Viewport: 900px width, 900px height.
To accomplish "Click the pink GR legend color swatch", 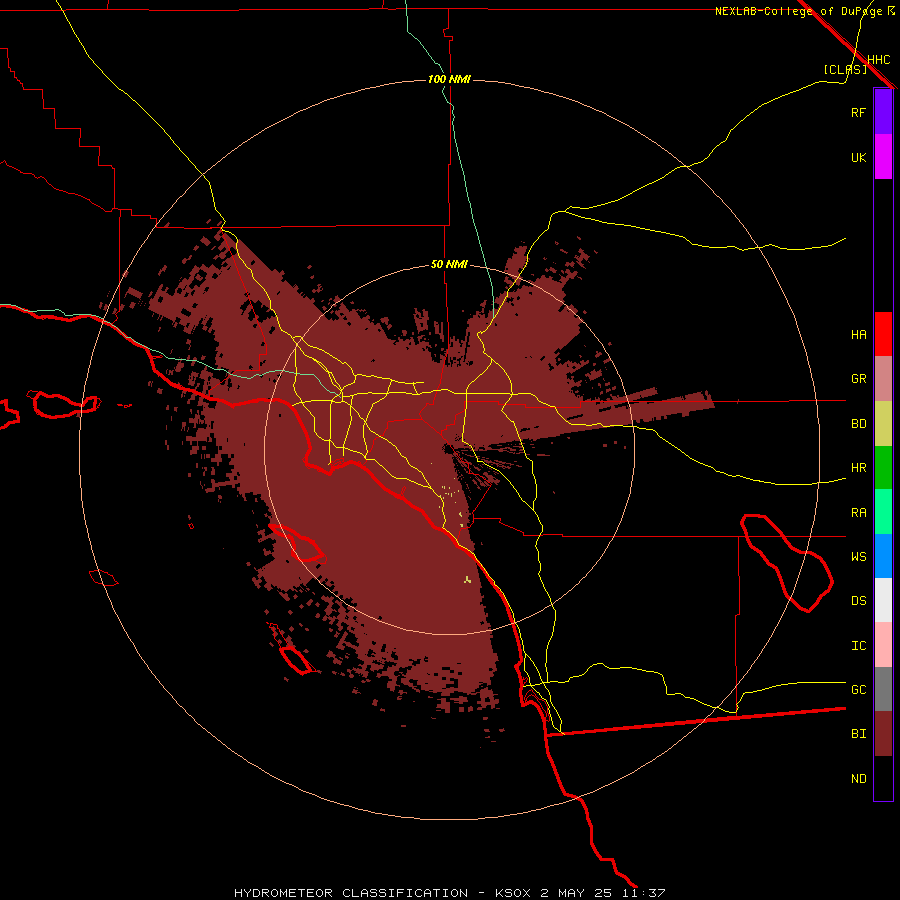I will point(883,378).
